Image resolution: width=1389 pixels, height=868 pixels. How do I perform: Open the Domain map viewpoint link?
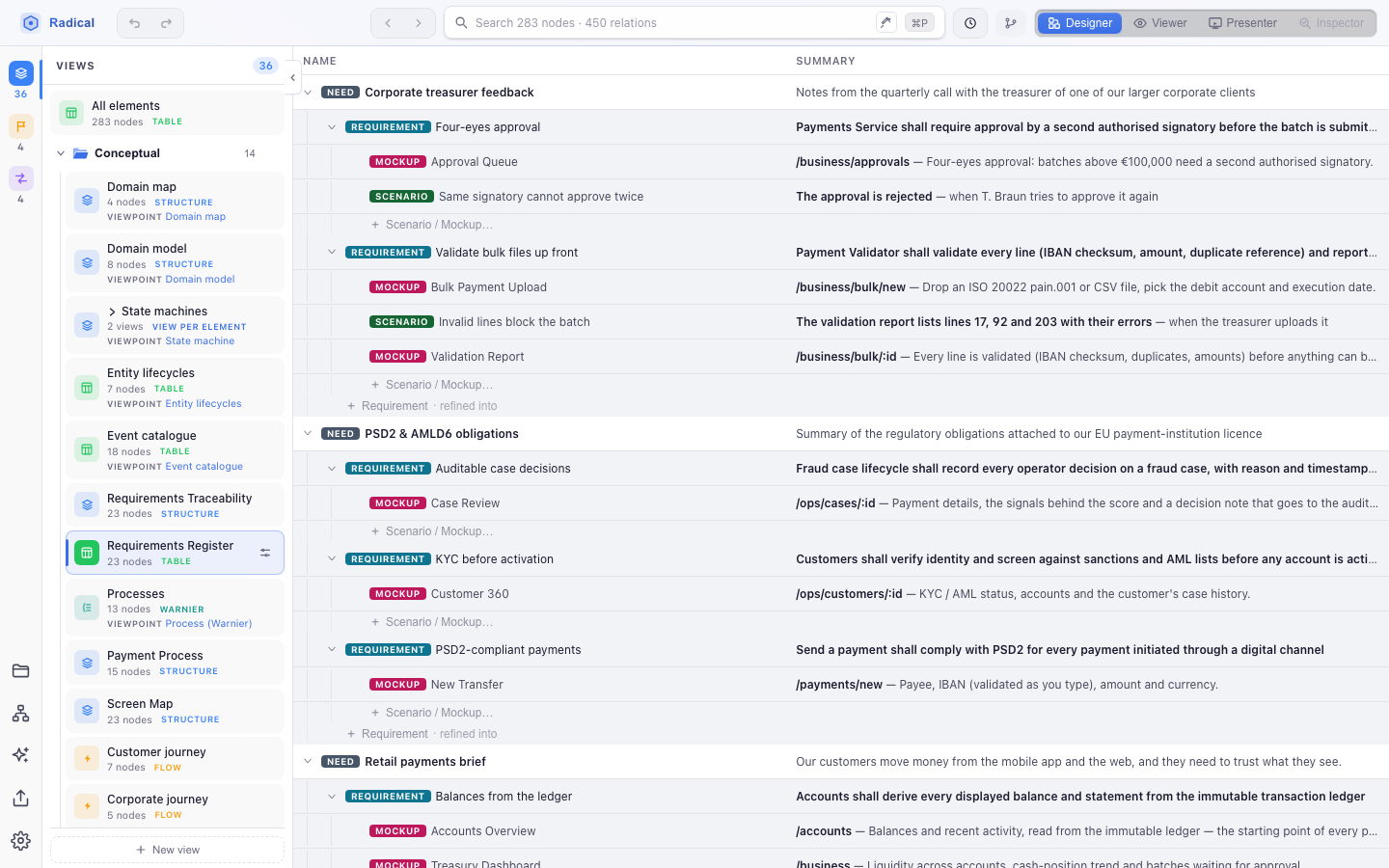point(195,217)
